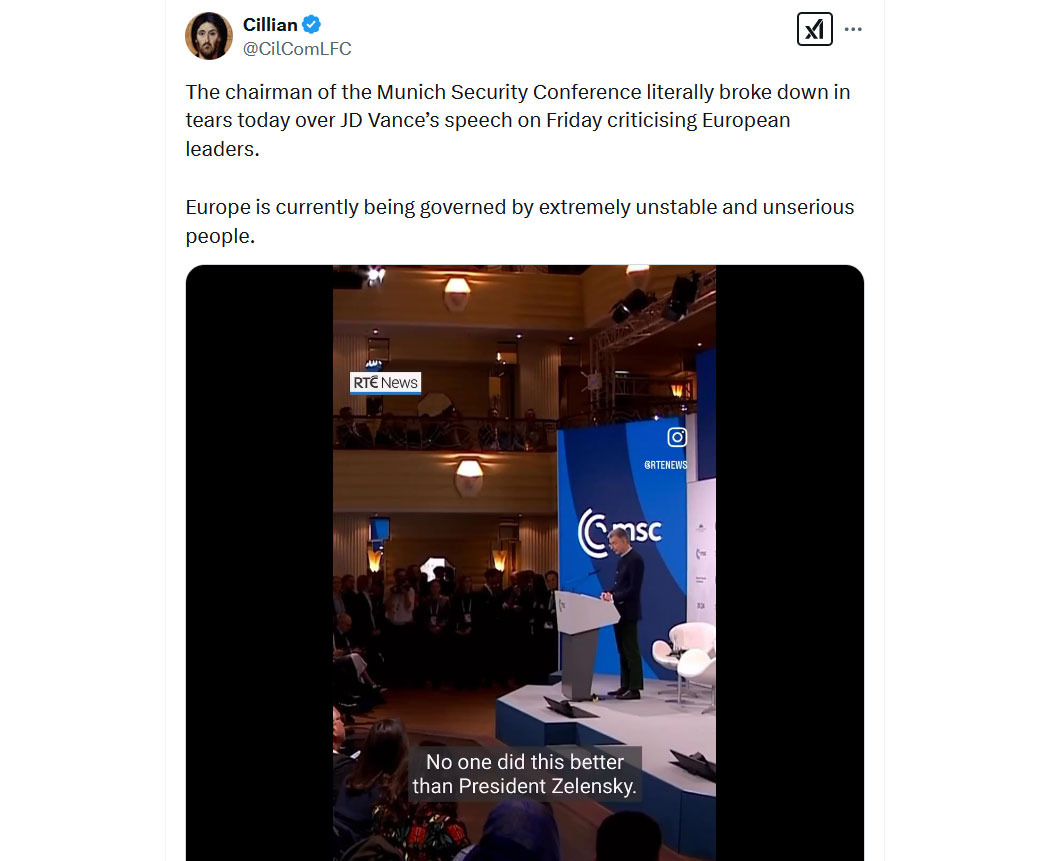Viewport: 1050px width, 861px height.
Task: Click the left black letterbox area of video
Action: pos(260,562)
